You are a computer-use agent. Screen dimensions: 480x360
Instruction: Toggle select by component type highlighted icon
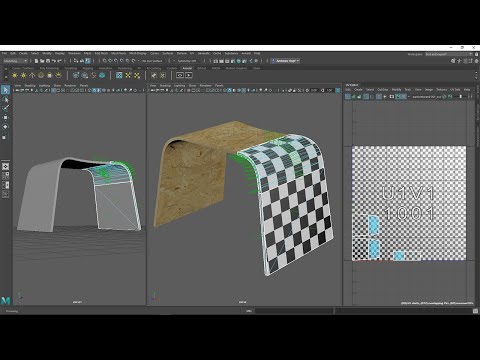(x=88, y=61)
